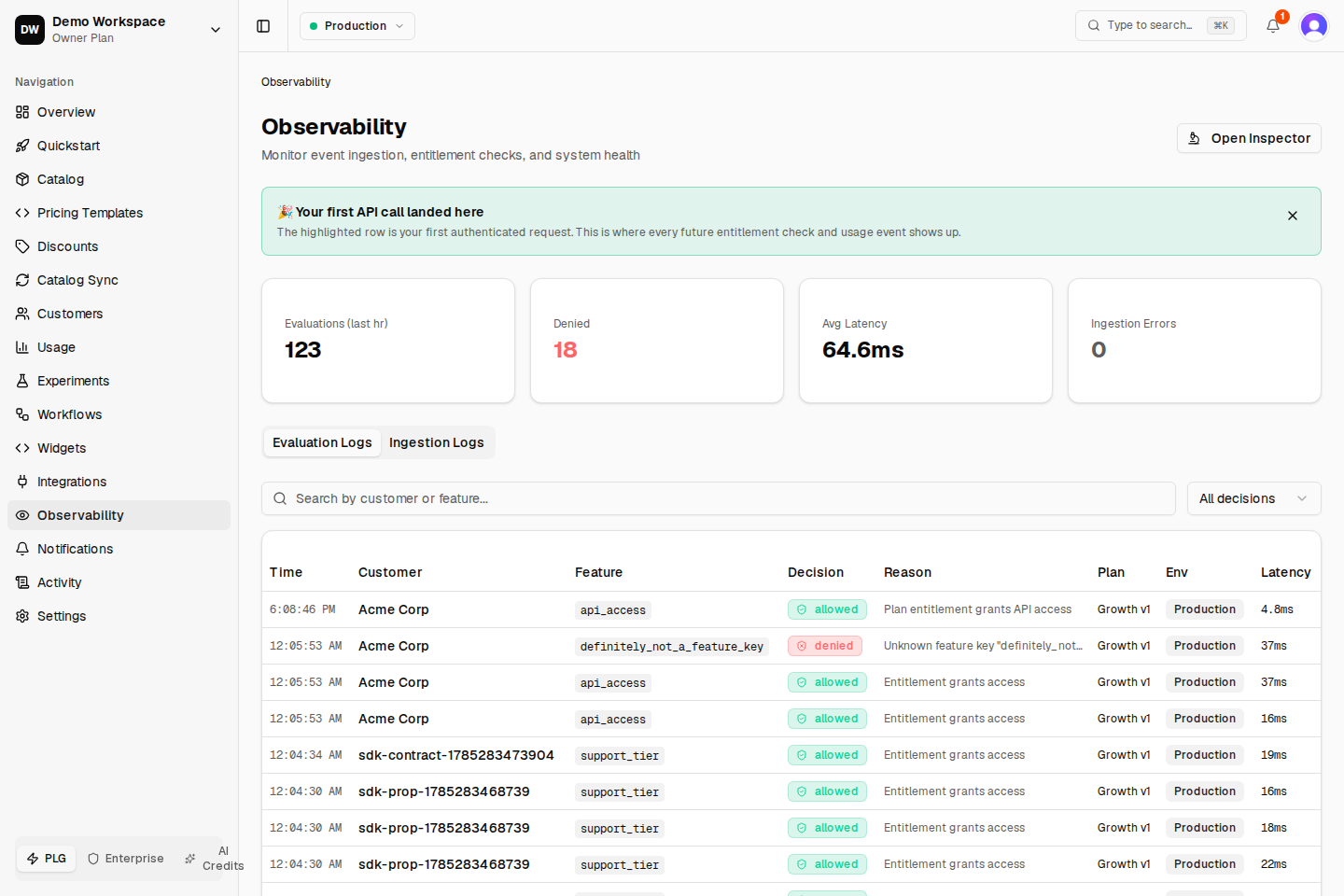Select the PLG mode tab

click(47, 859)
